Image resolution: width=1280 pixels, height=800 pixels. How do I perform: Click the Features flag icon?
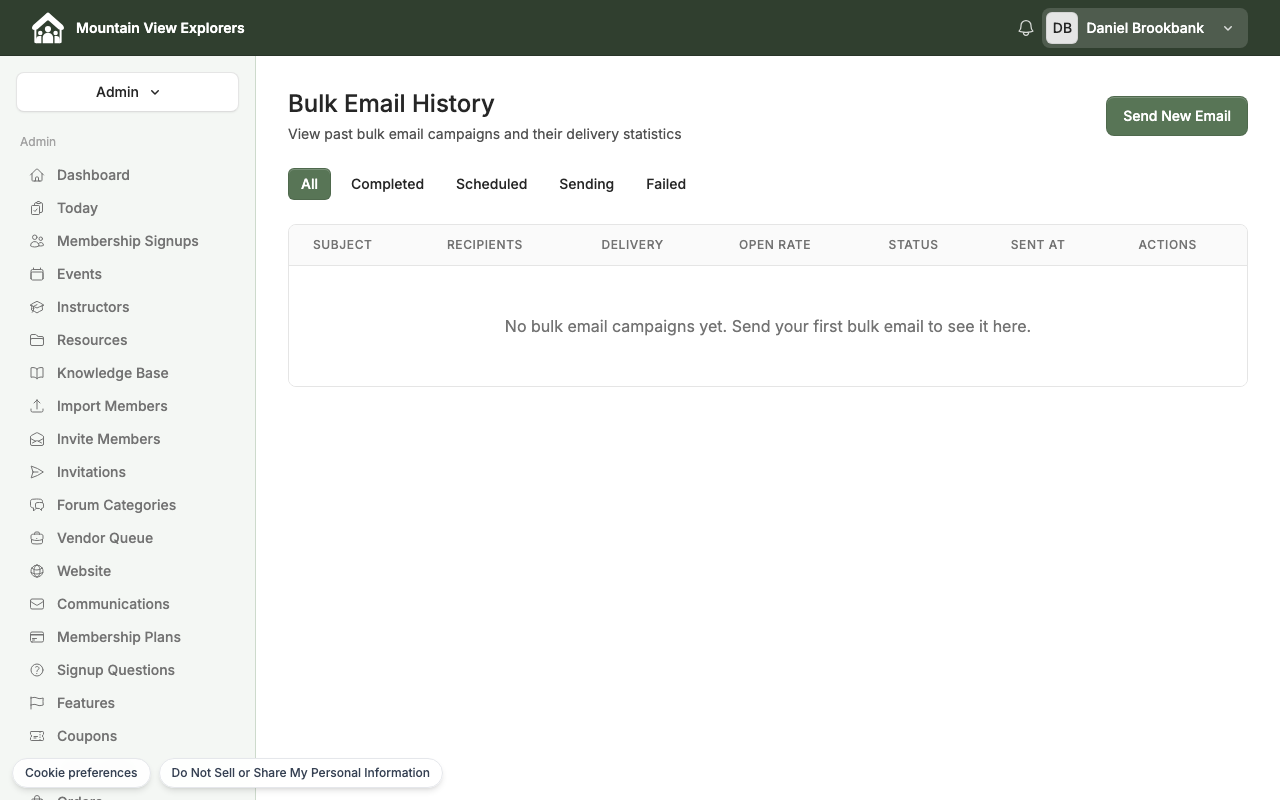37,703
